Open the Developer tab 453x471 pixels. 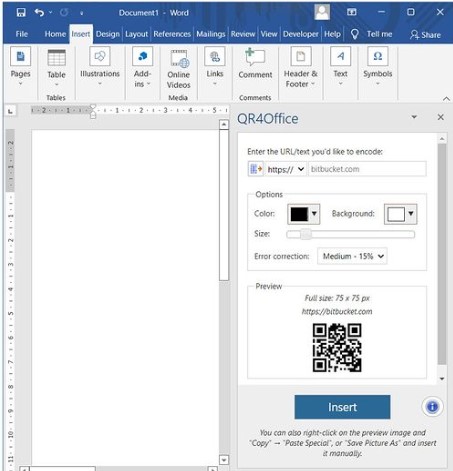click(301, 34)
